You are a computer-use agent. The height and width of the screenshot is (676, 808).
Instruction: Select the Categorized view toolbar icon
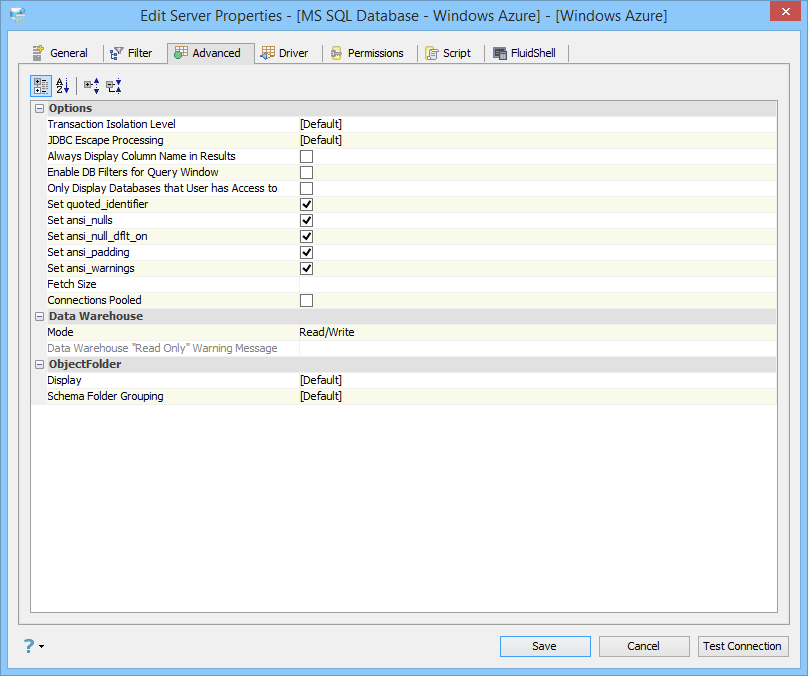click(41, 86)
